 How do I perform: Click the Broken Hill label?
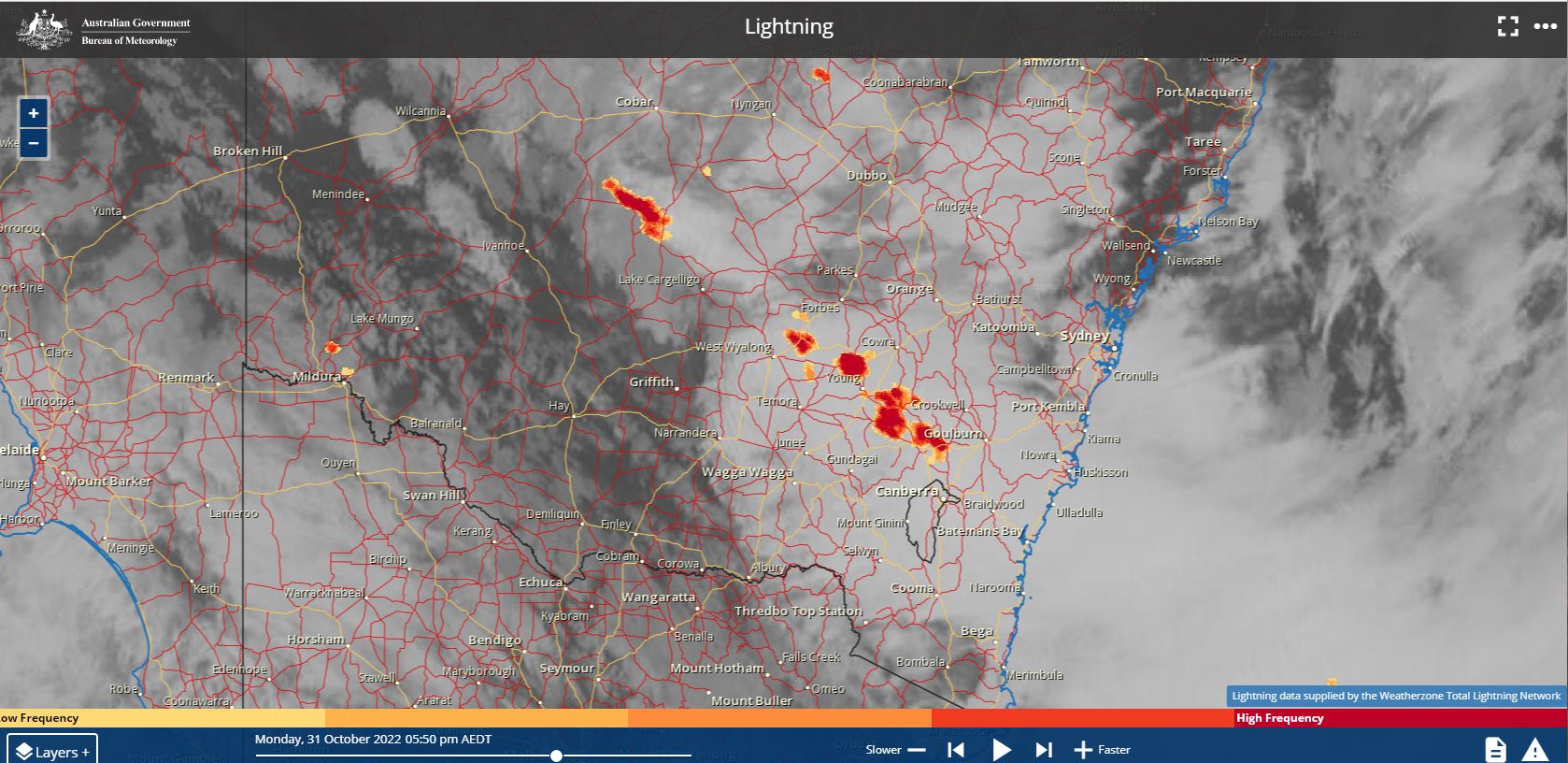pos(248,151)
